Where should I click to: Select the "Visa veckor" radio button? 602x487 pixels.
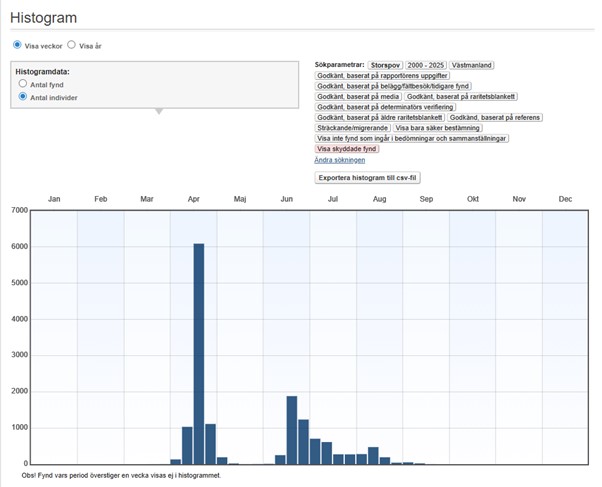pyautogui.click(x=17, y=45)
